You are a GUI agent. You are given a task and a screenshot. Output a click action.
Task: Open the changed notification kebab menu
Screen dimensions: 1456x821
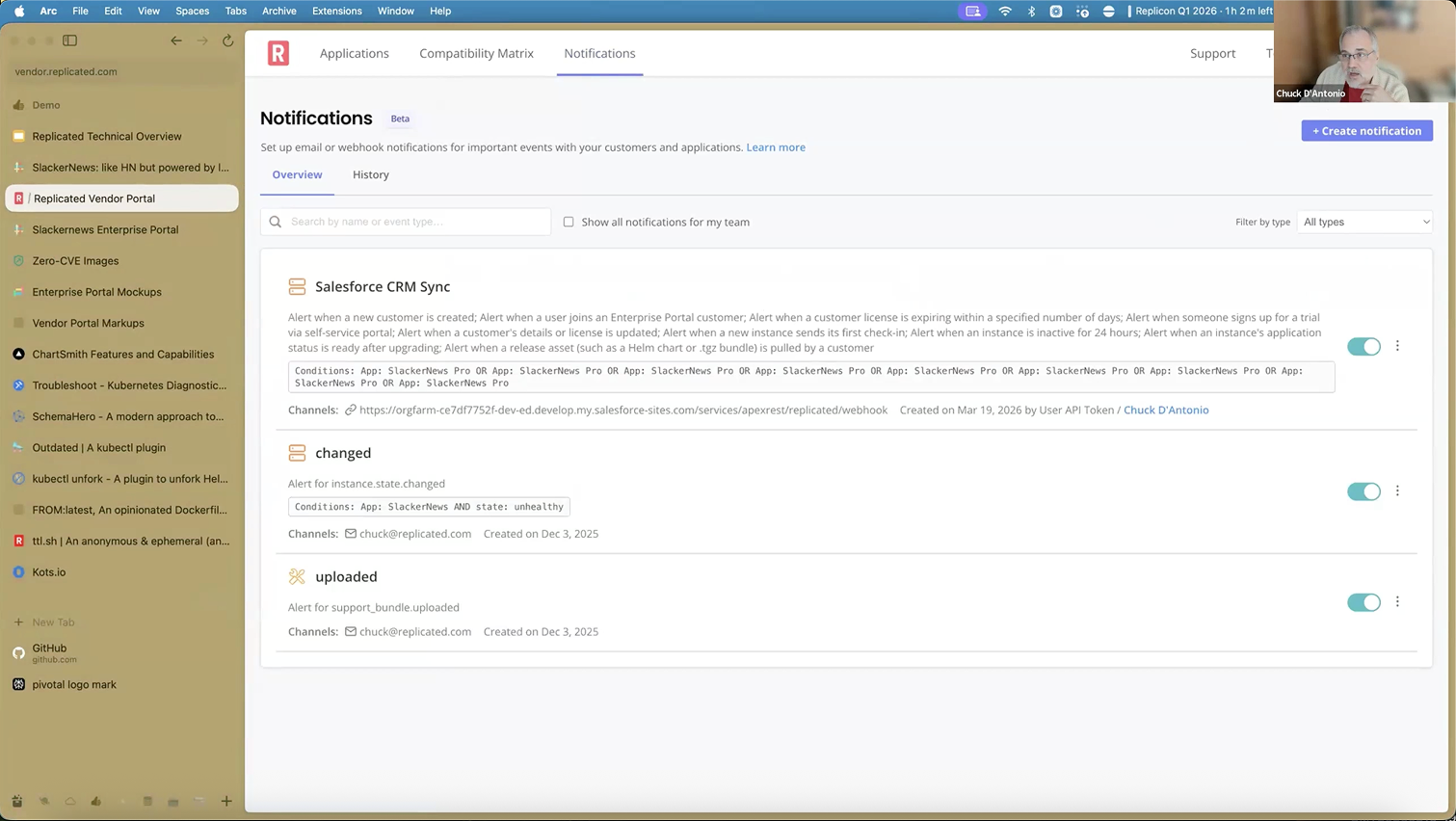pos(1397,490)
